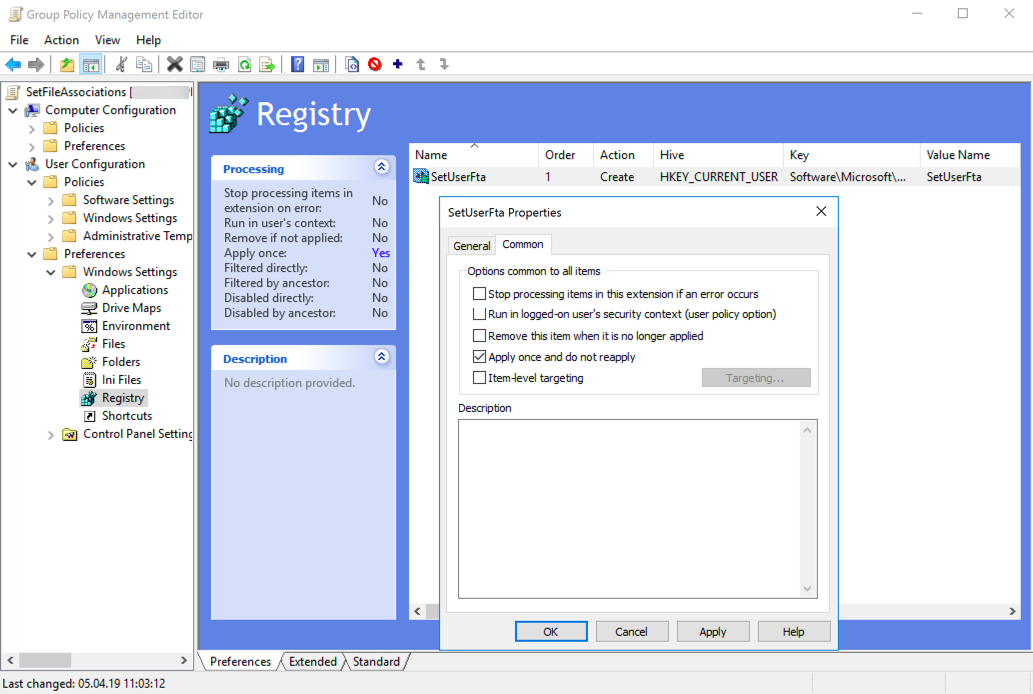The image size is (1033, 694).
Task: Open Properties via the toolbar icon
Action: (198, 65)
